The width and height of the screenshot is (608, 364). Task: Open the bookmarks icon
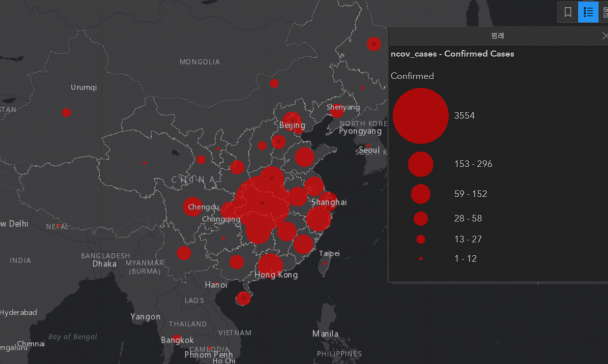(568, 12)
